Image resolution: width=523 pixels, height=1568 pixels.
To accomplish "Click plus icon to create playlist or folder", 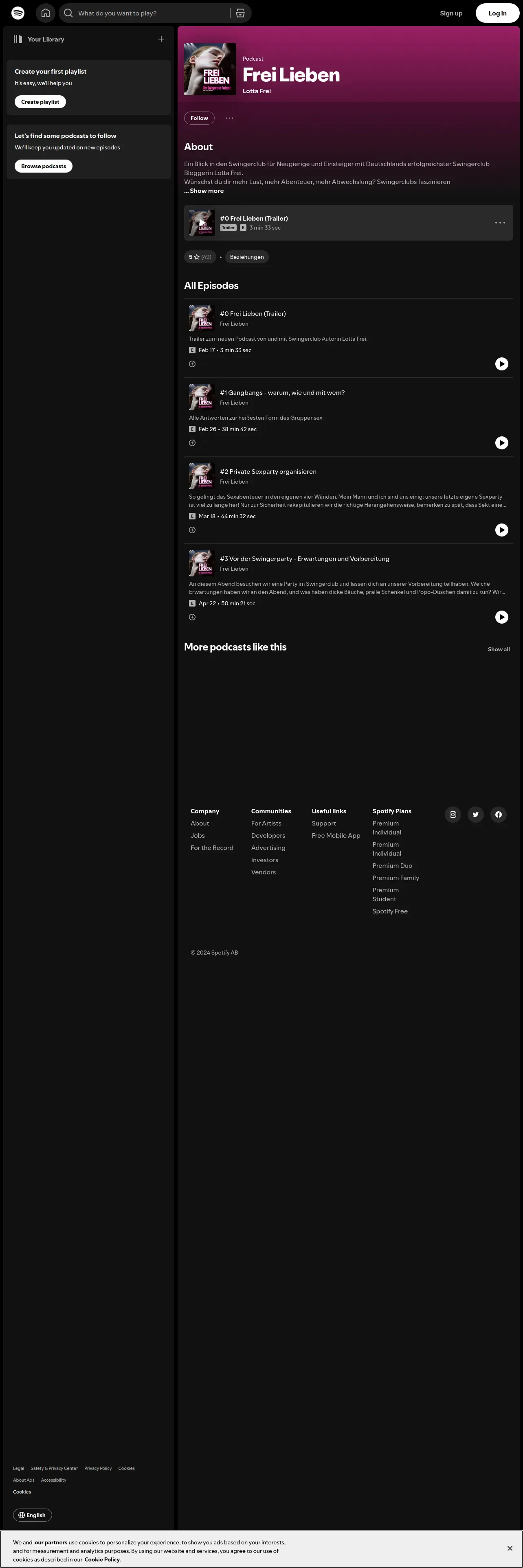I will coord(161,39).
